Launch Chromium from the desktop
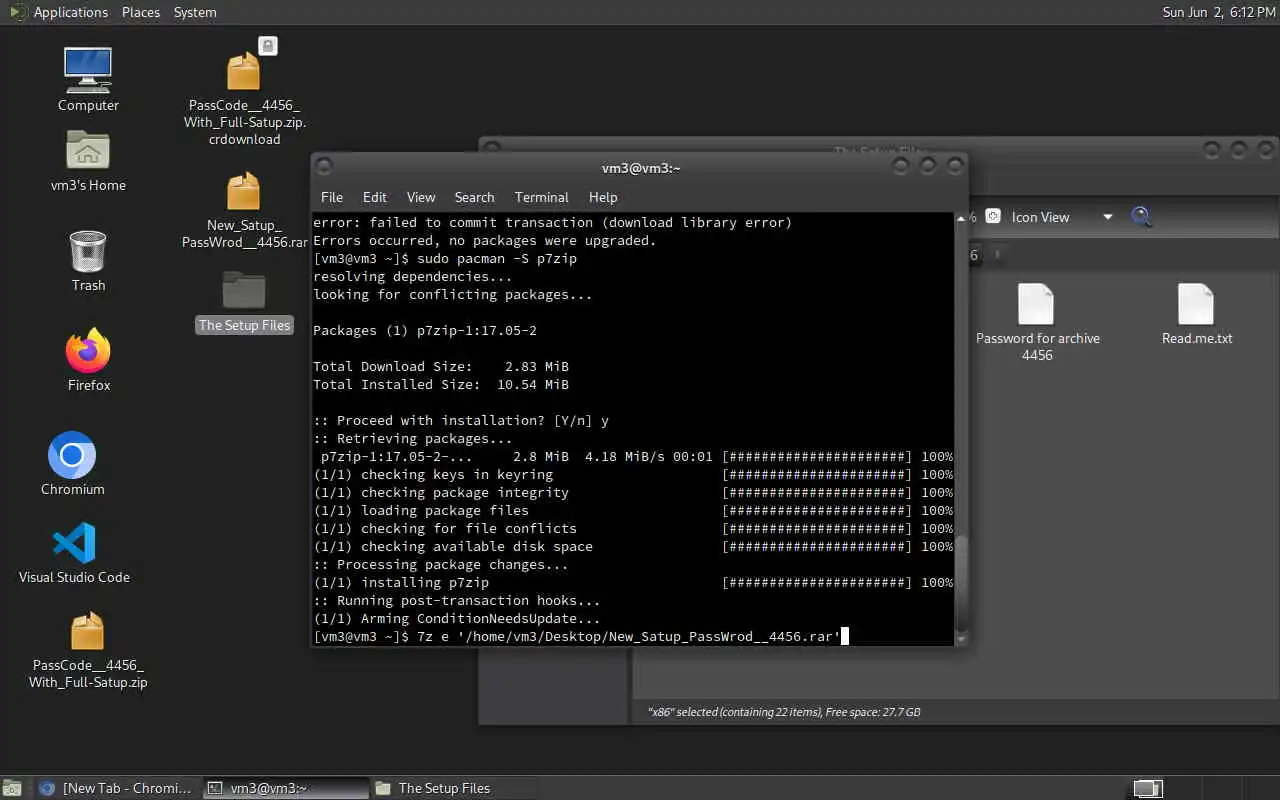1280x800 pixels. point(72,455)
